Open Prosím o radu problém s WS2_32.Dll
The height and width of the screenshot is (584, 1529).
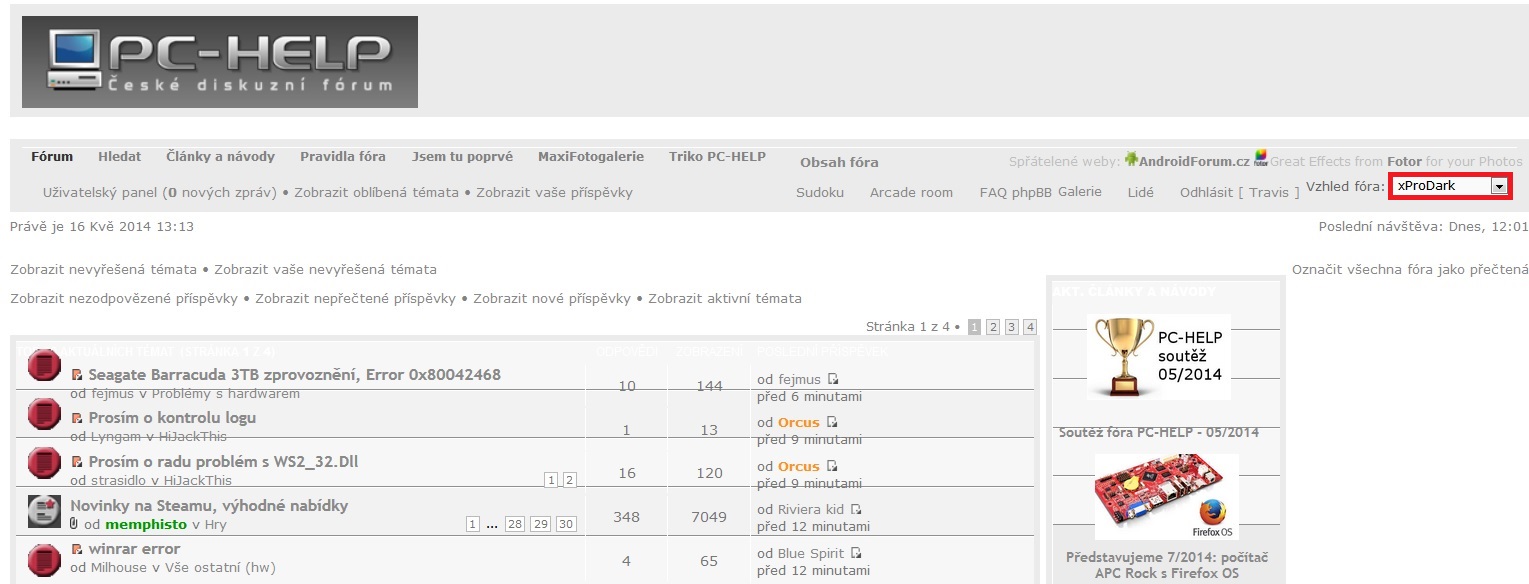pyautogui.click(x=223, y=461)
